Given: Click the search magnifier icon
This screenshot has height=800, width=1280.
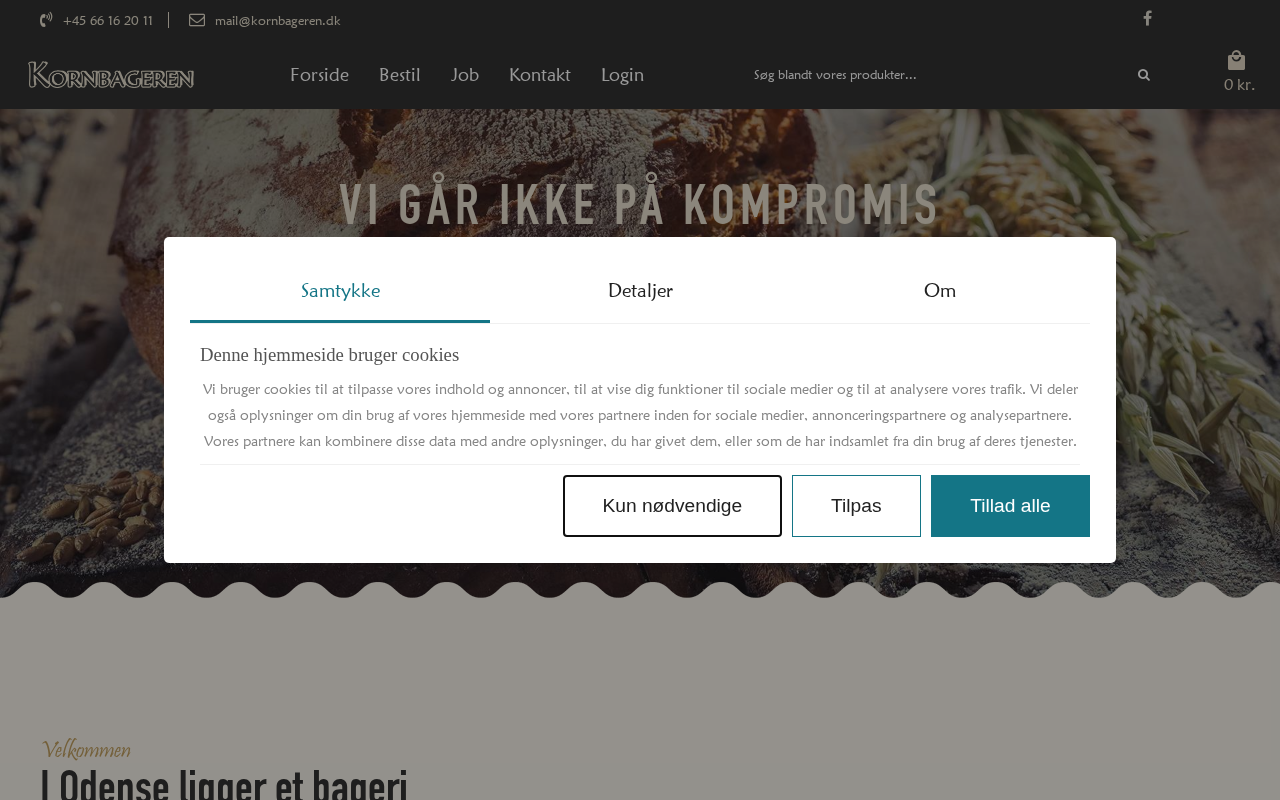Looking at the screenshot, I should 1144,75.
